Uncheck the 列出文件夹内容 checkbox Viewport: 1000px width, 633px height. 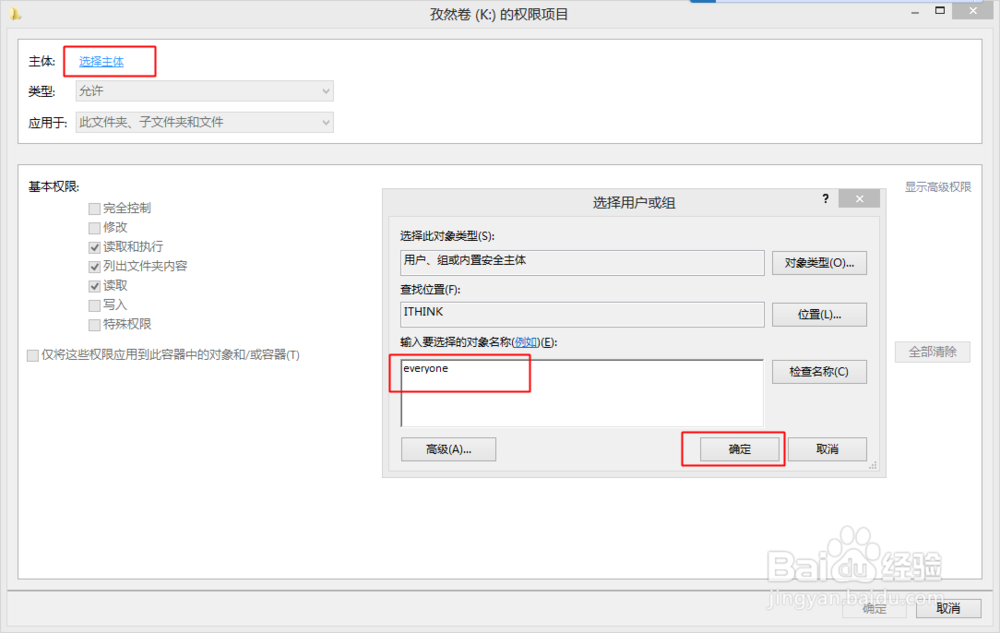pyautogui.click(x=94, y=266)
